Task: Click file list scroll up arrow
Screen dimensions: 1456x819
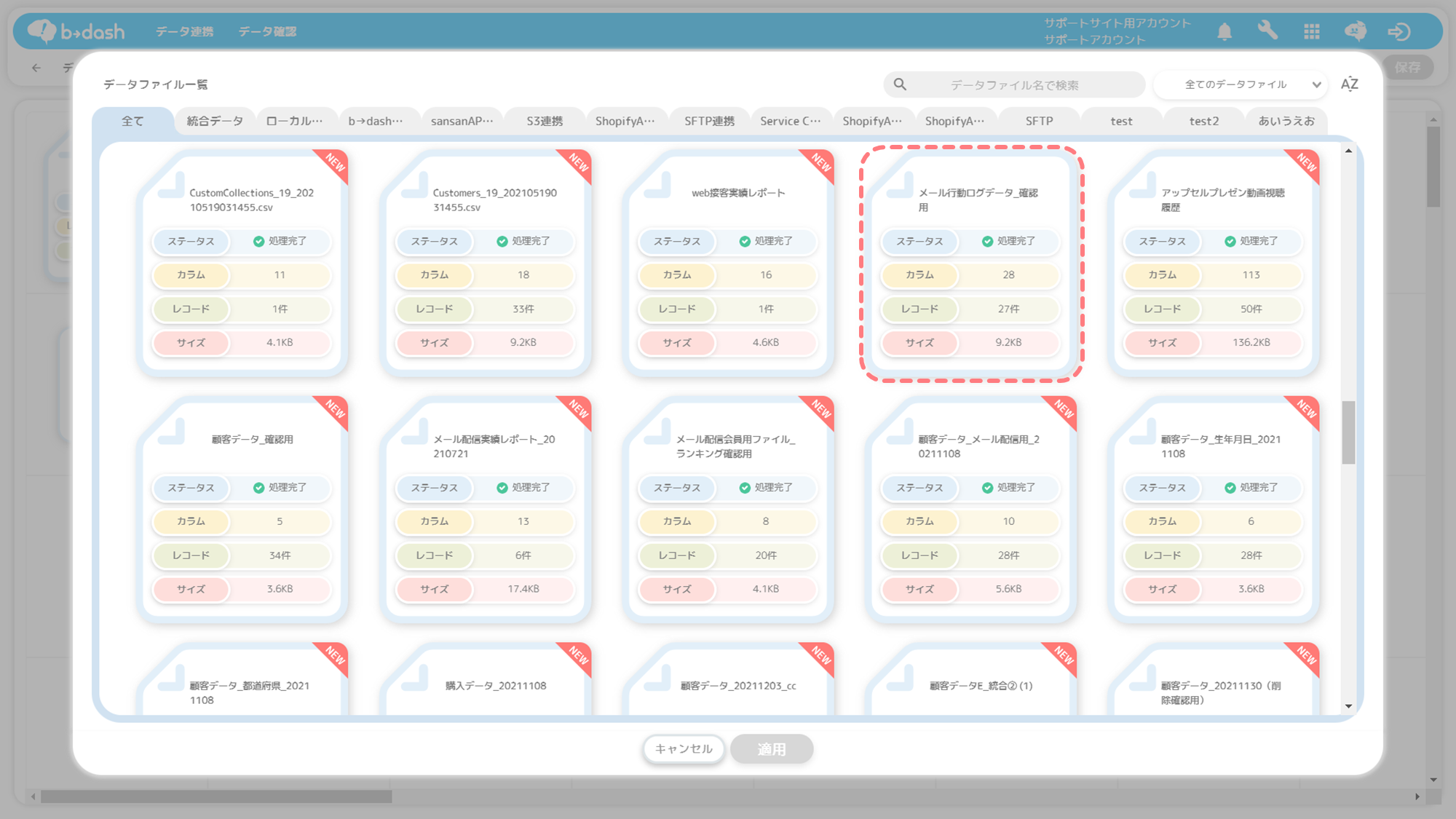Action: (1348, 151)
